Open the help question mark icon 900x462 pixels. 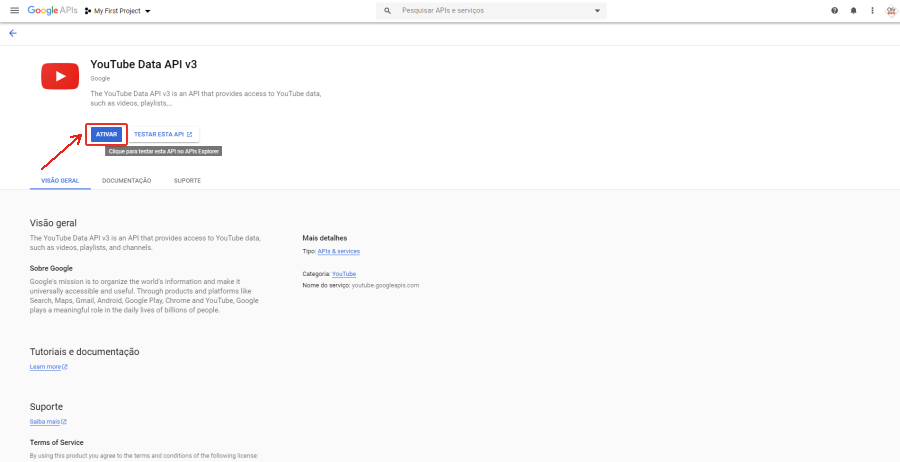click(835, 10)
